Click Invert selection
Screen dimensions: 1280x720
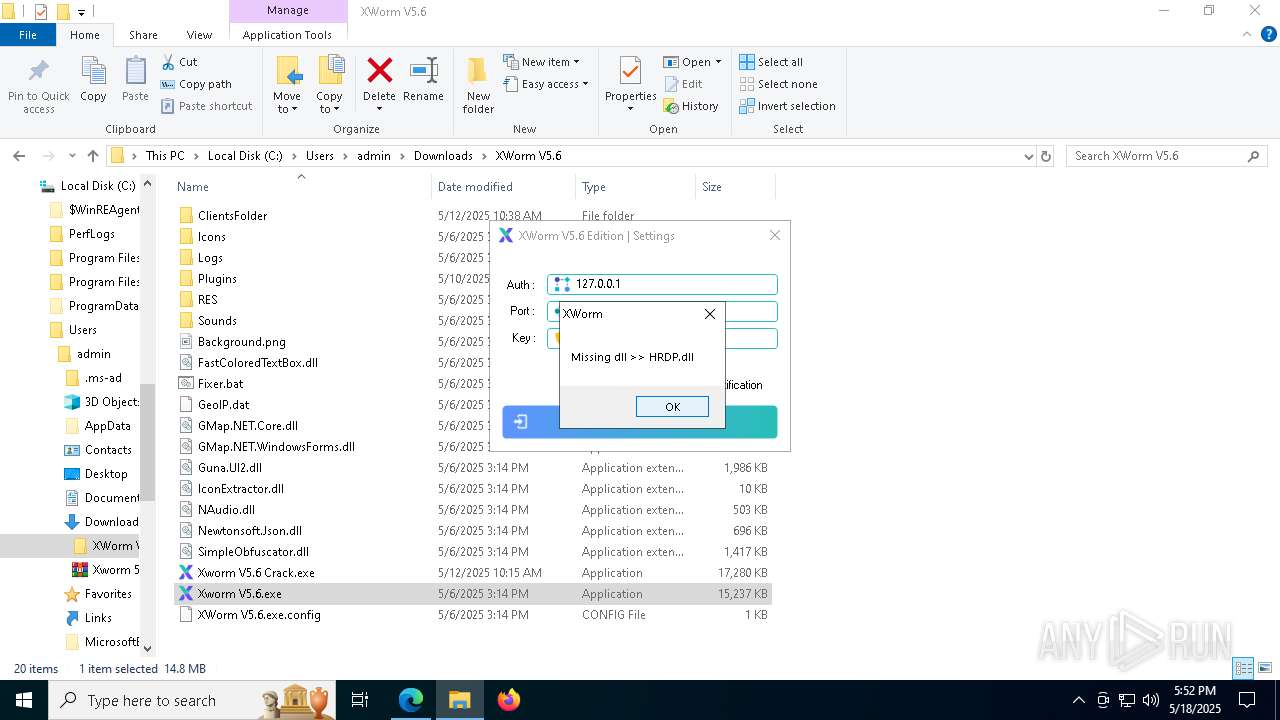tap(787, 106)
